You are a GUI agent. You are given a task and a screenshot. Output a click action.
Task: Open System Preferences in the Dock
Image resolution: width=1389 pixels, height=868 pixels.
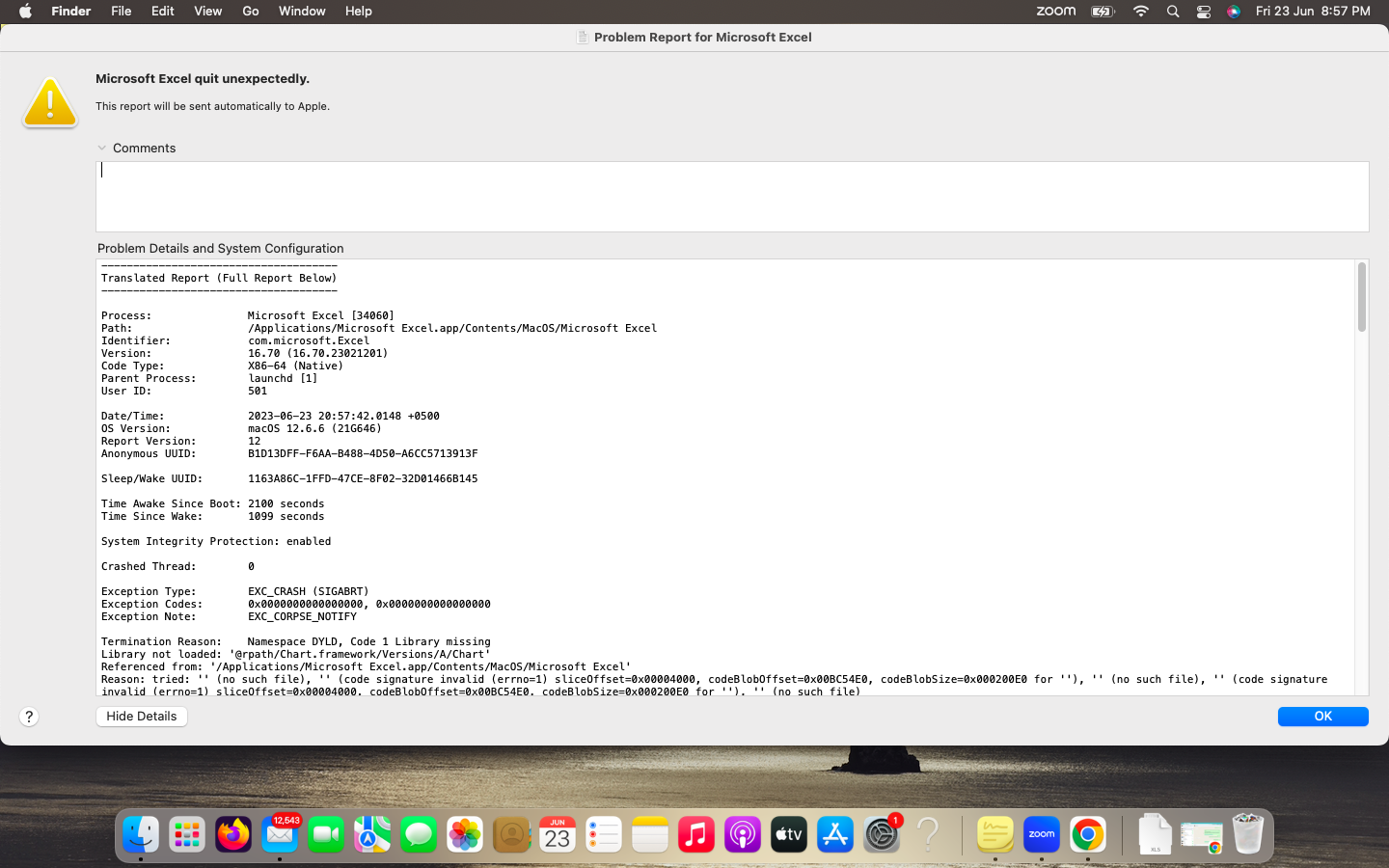coord(882,834)
